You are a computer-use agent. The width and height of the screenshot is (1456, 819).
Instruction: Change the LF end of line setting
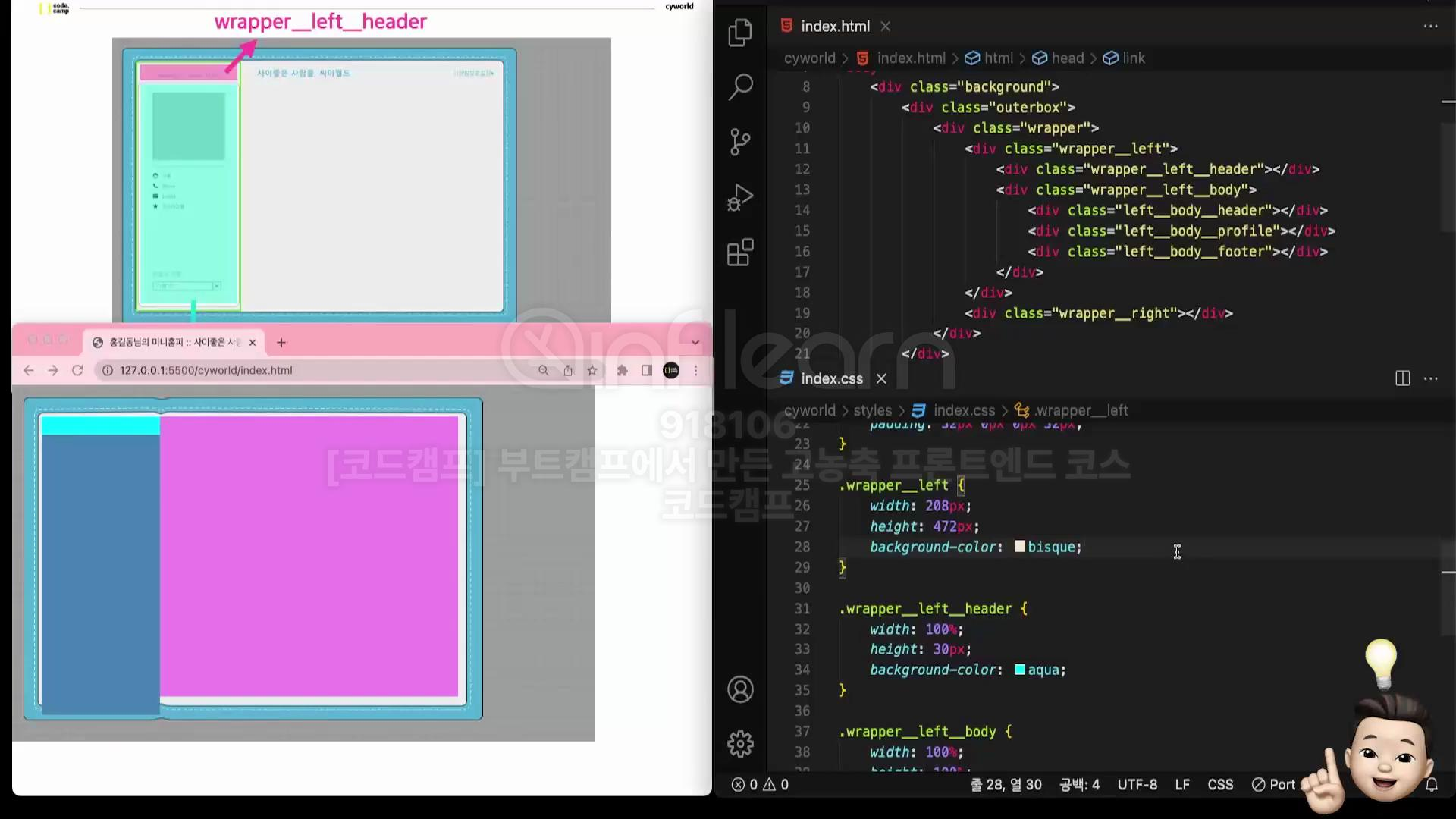pos(1182,785)
